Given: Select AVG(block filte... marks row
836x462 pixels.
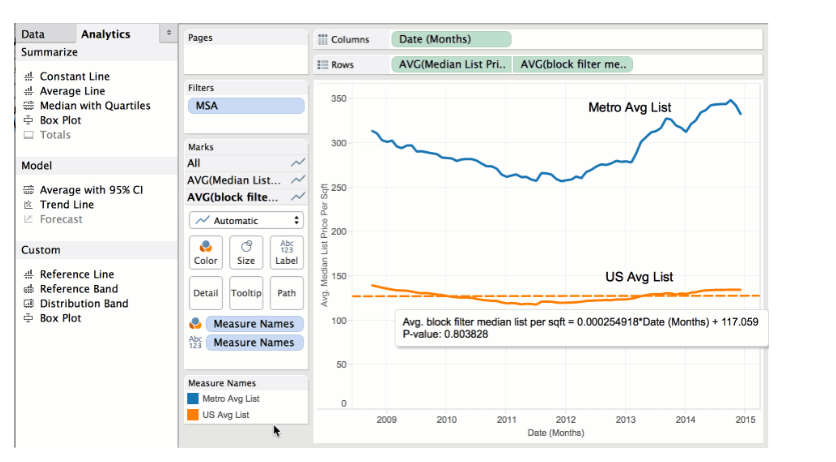Looking at the screenshot, I should click(x=246, y=197).
